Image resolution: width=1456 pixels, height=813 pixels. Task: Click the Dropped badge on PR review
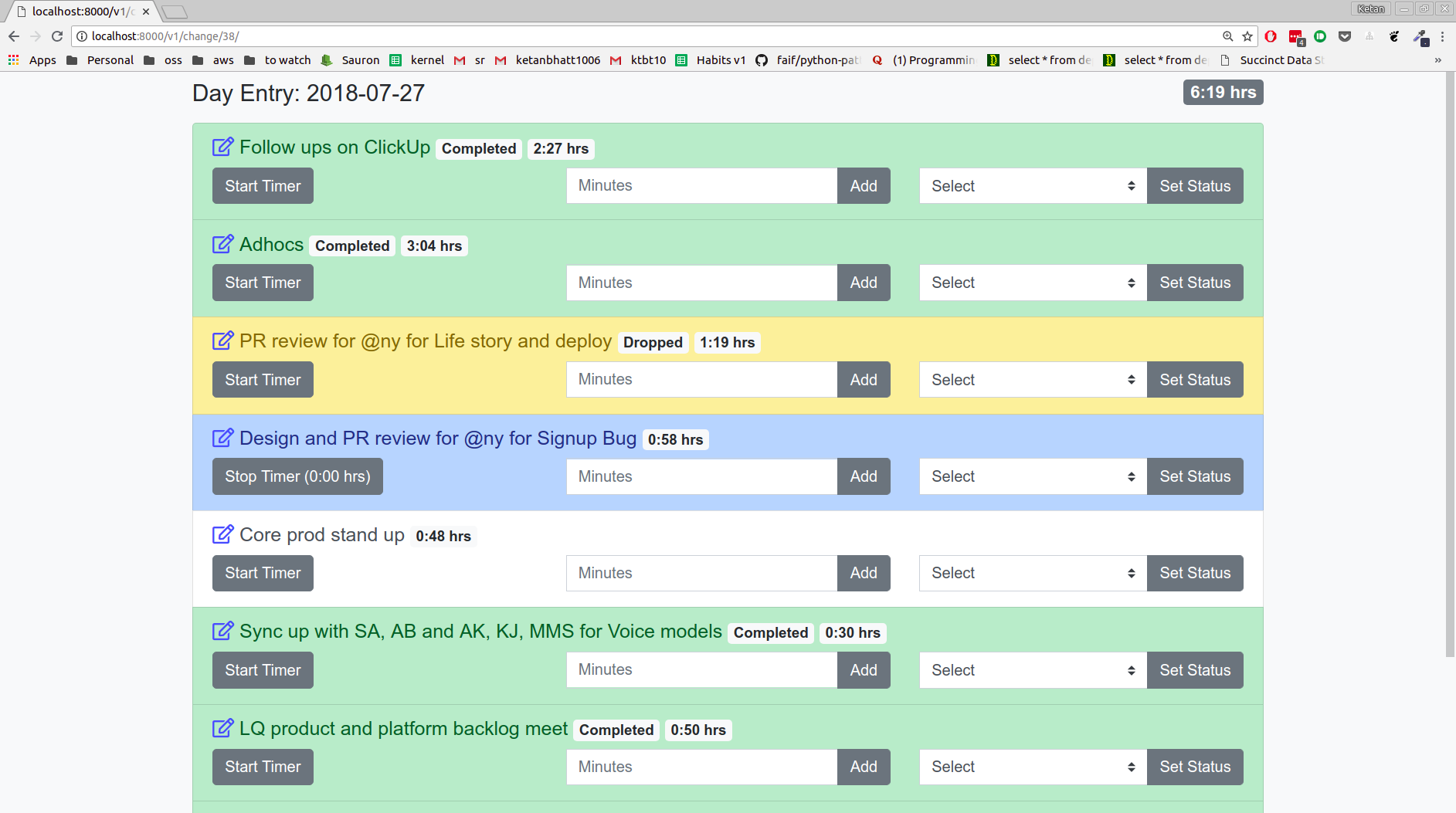pos(653,342)
